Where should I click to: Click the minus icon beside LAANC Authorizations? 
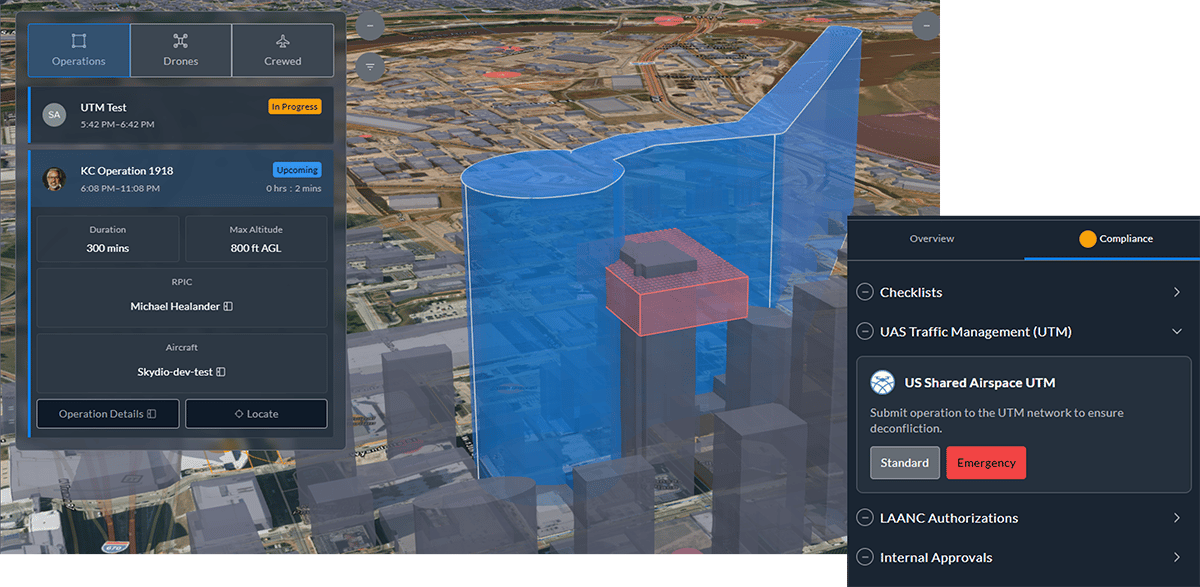tap(865, 518)
